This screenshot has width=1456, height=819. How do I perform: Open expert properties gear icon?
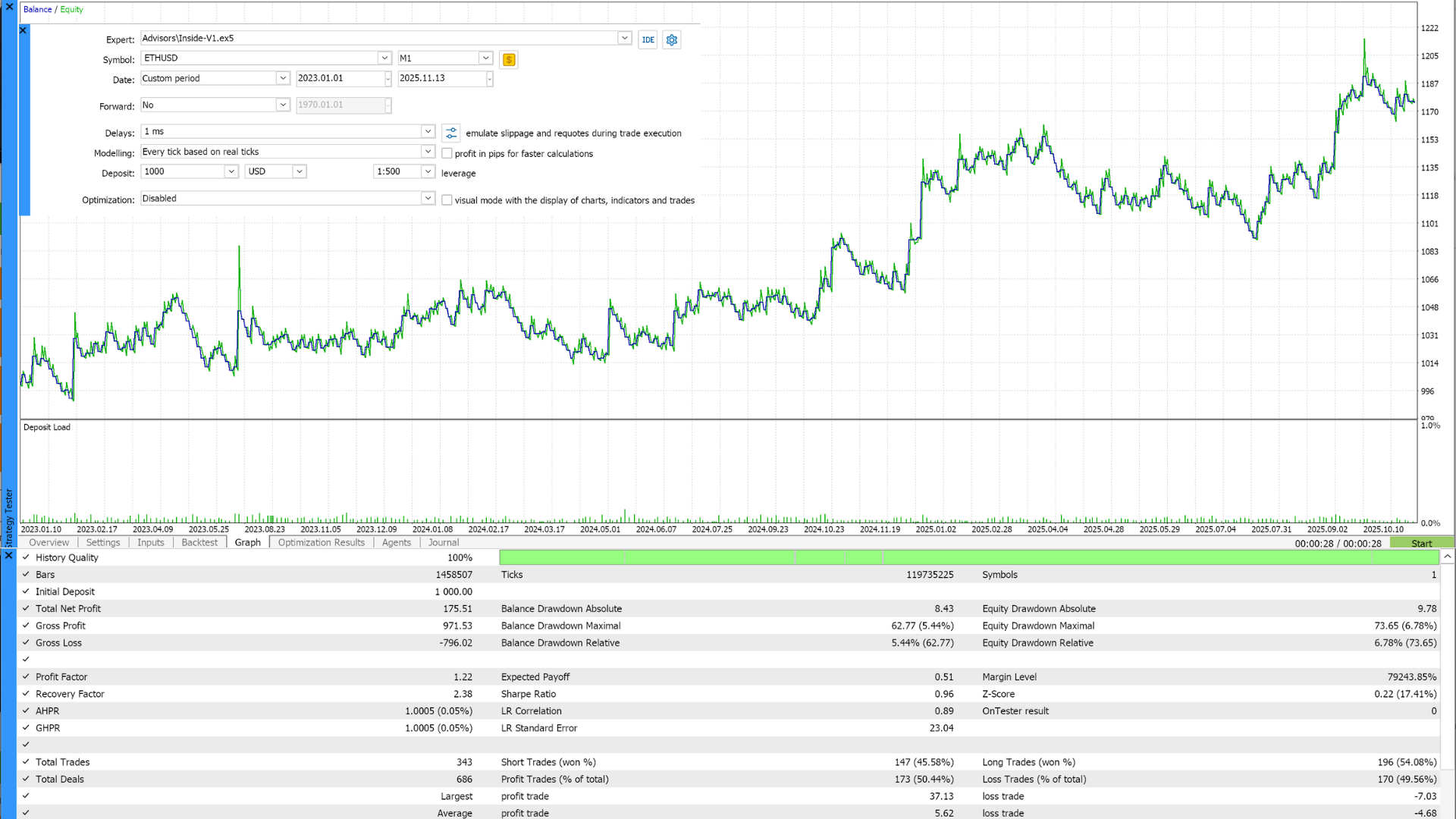(672, 40)
